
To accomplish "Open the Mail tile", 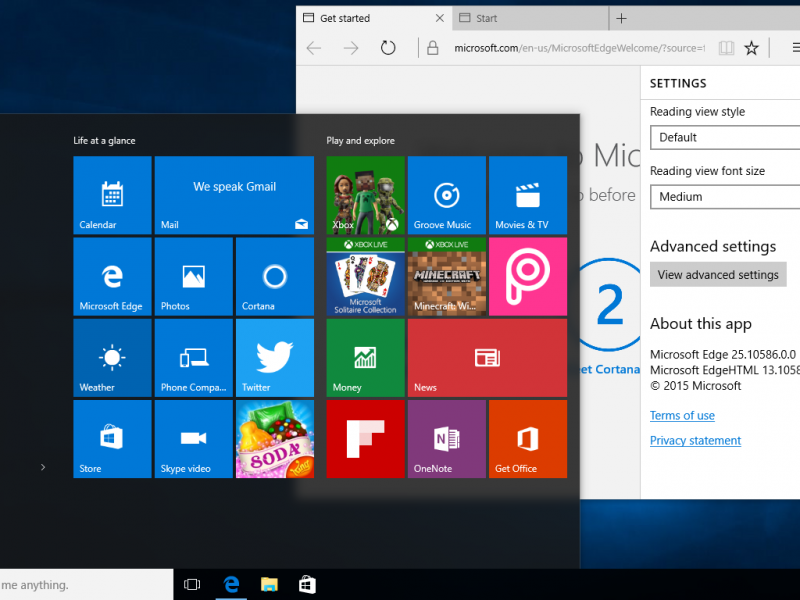I will pos(234,195).
